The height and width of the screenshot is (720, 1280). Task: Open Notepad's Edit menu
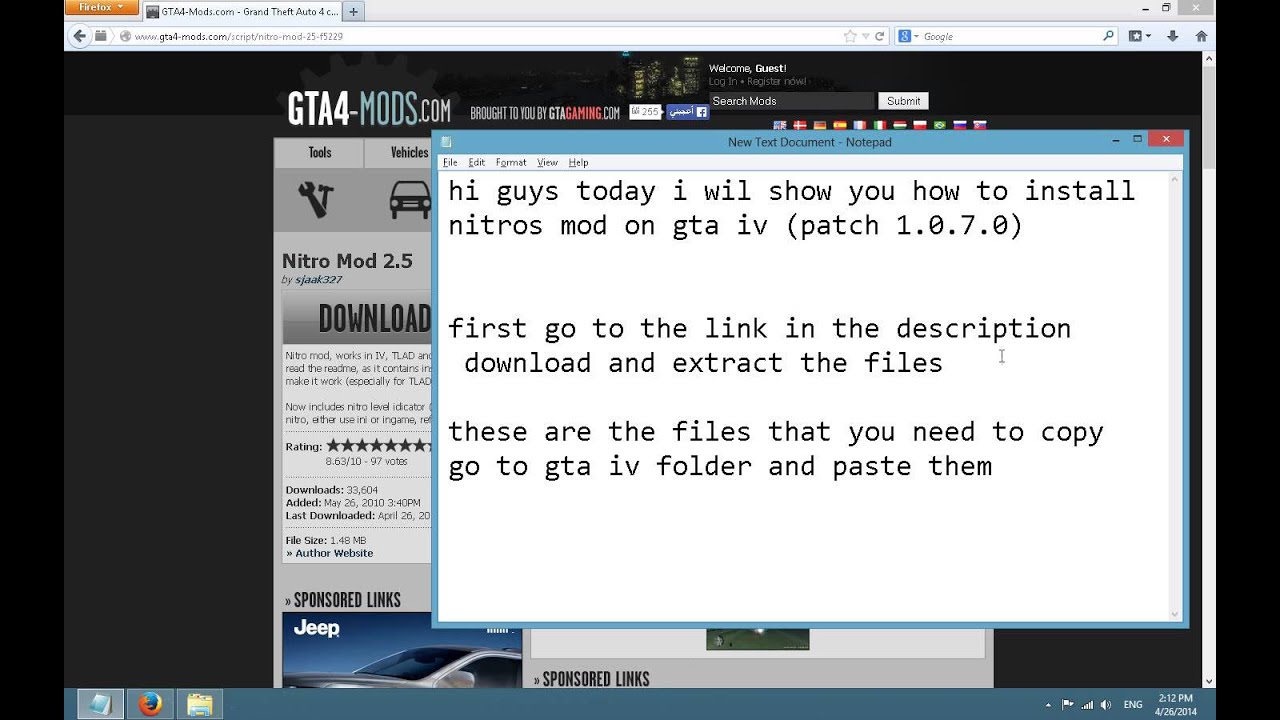[477, 162]
